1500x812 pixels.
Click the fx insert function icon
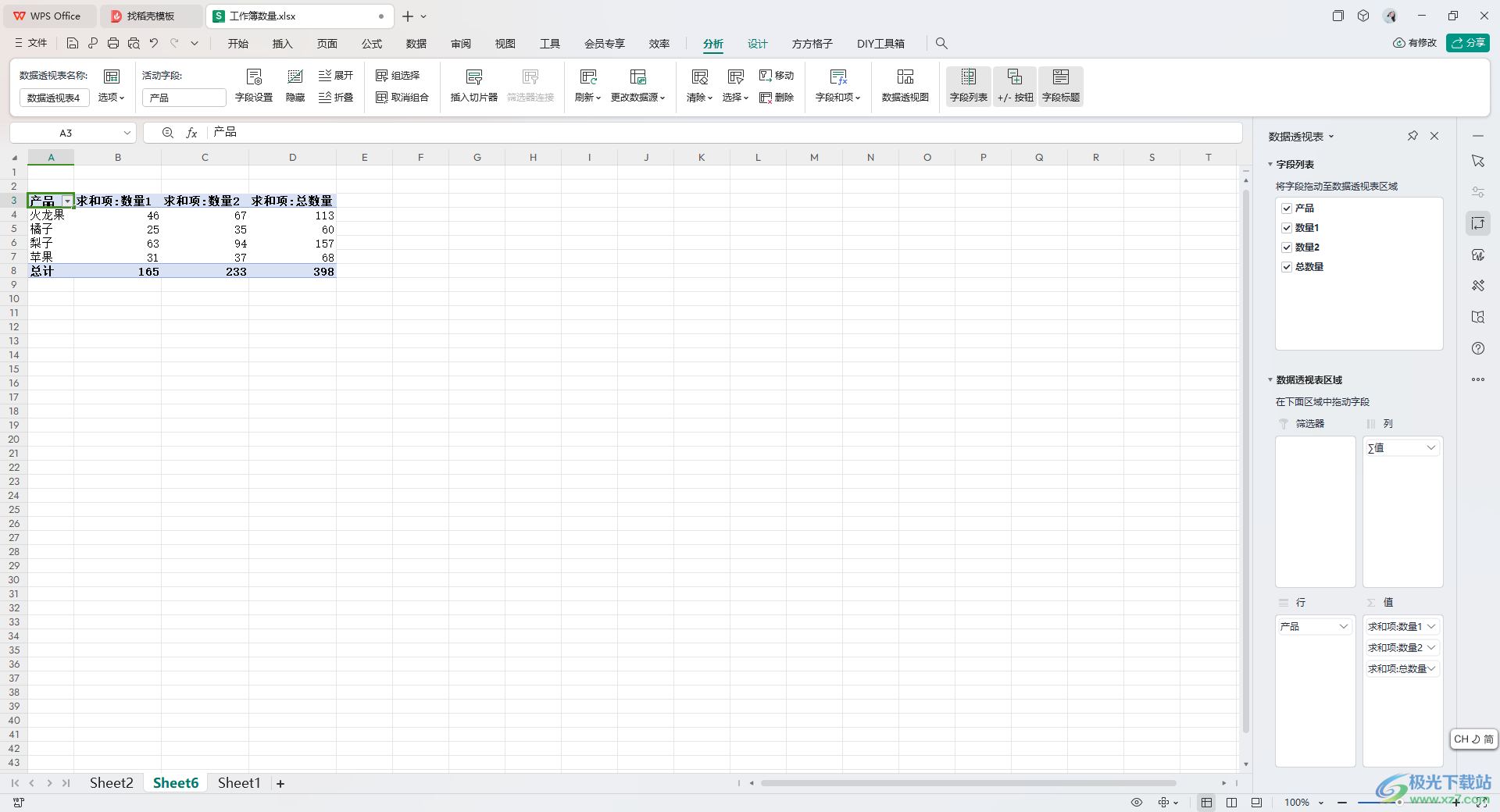tap(191, 133)
